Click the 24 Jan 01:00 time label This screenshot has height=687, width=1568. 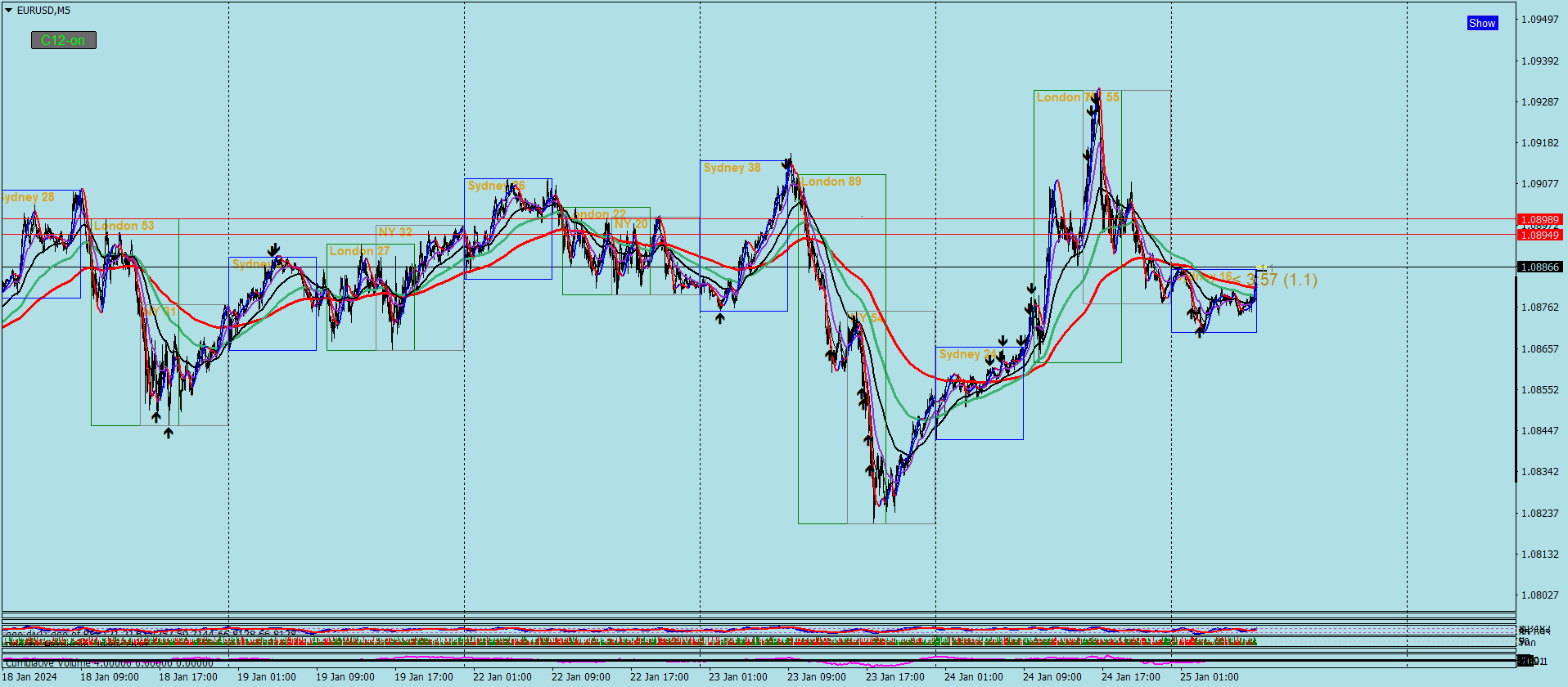click(x=973, y=677)
